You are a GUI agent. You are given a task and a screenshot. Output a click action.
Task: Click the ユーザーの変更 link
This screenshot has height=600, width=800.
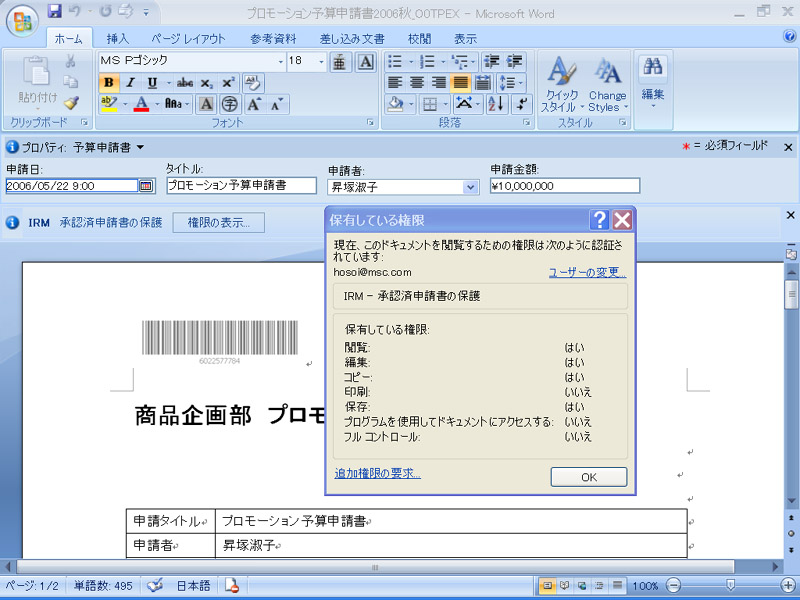click(x=587, y=272)
